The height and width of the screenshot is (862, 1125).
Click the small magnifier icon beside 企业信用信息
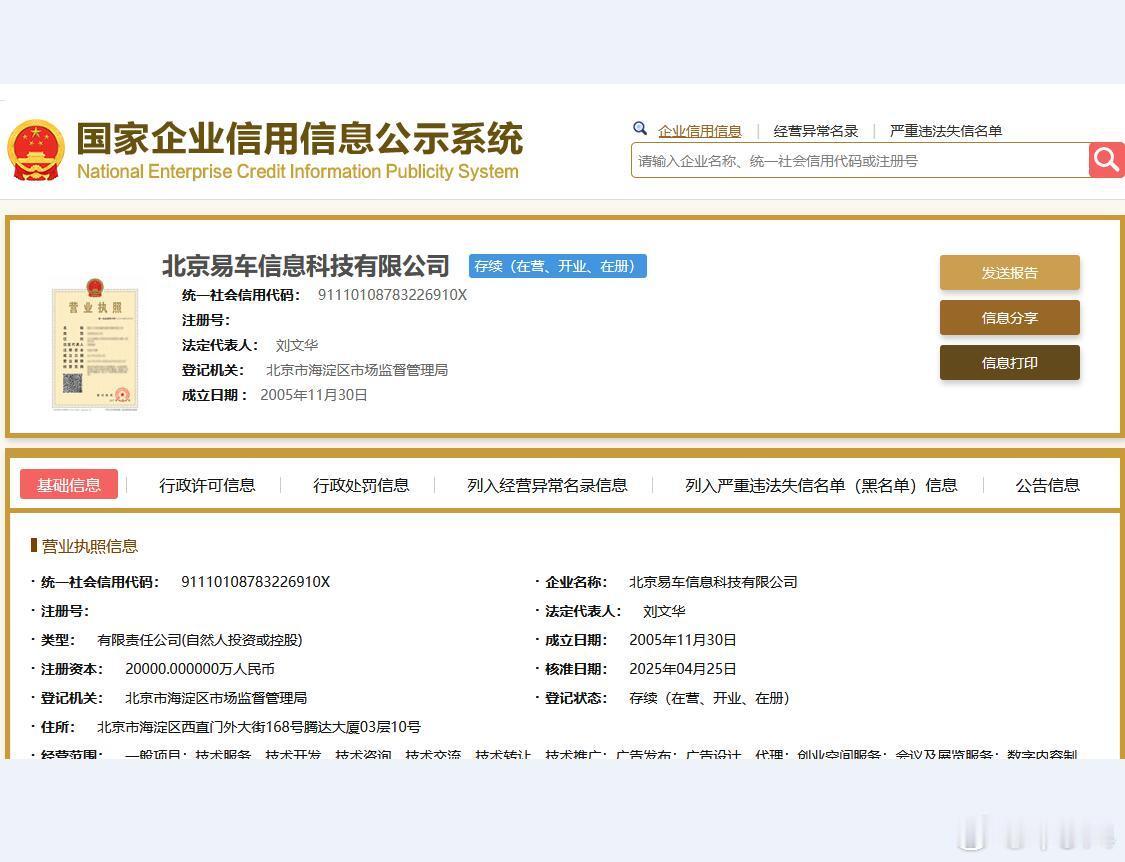(640, 129)
